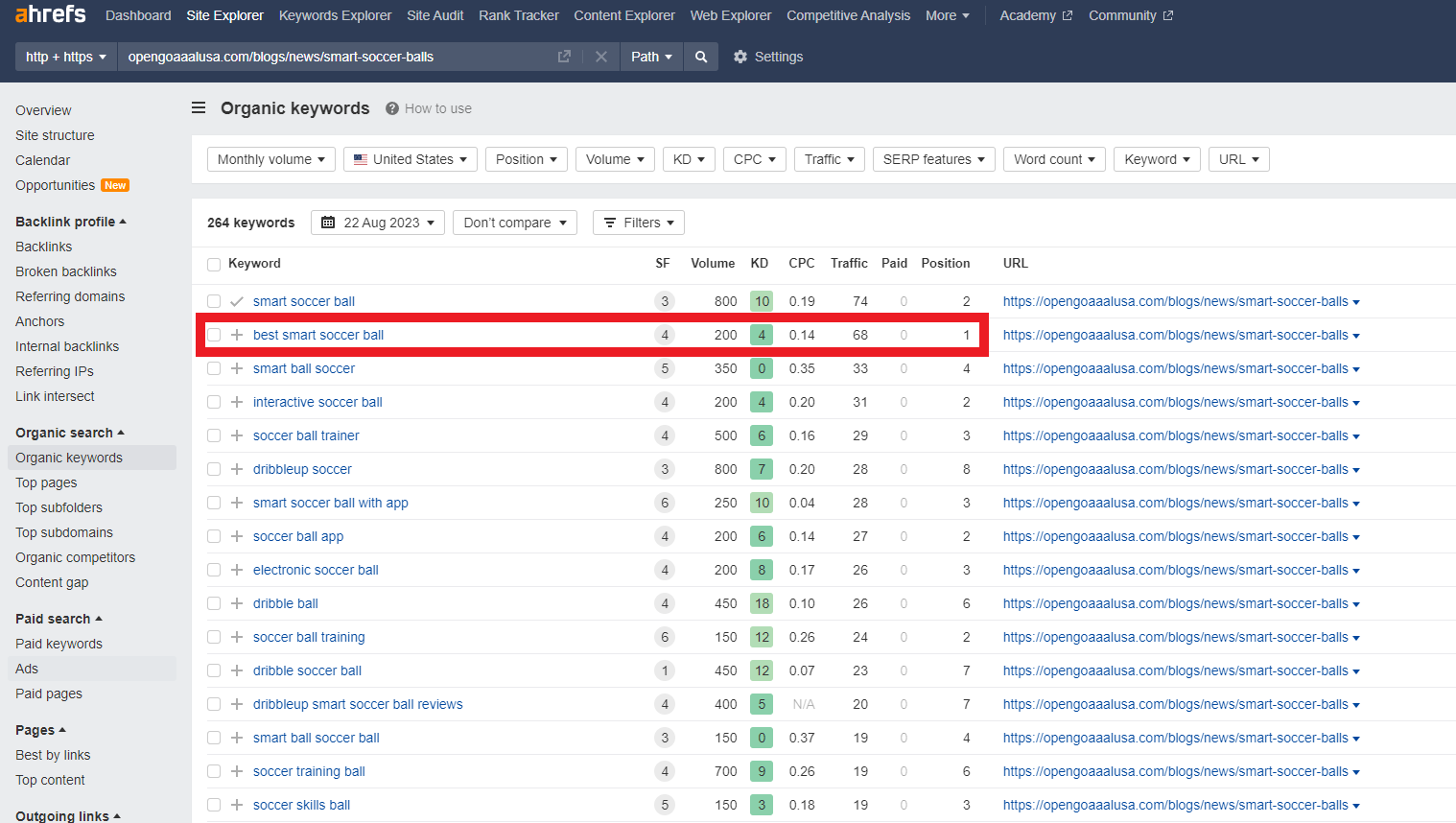Clear the URL field with the X icon
Viewport: 1456px width, 823px height.
pyautogui.click(x=601, y=57)
